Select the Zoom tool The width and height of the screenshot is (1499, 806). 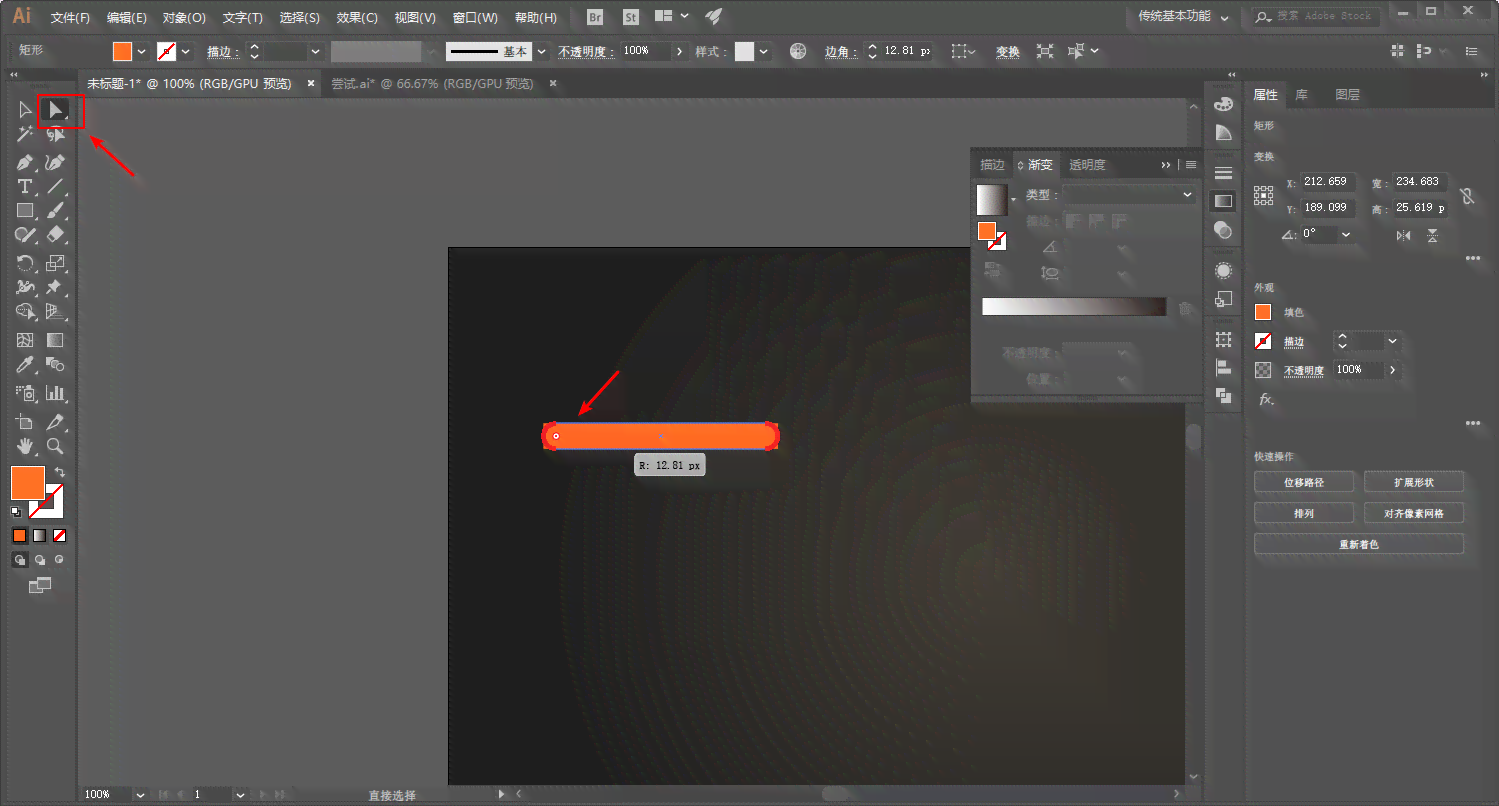(56, 447)
